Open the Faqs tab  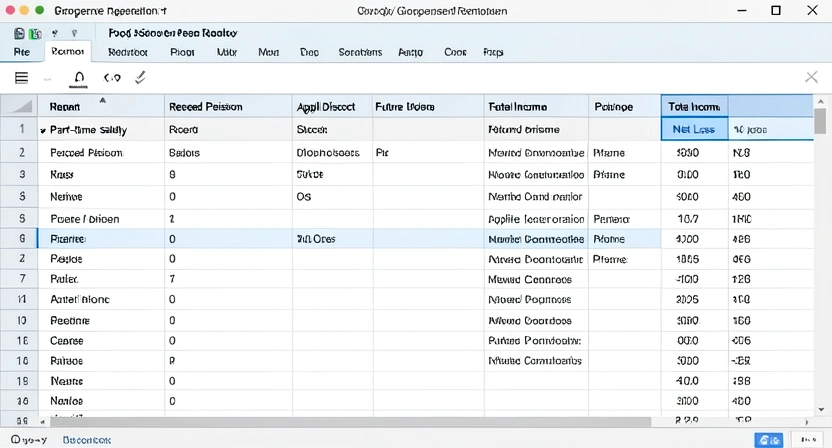[493, 52]
